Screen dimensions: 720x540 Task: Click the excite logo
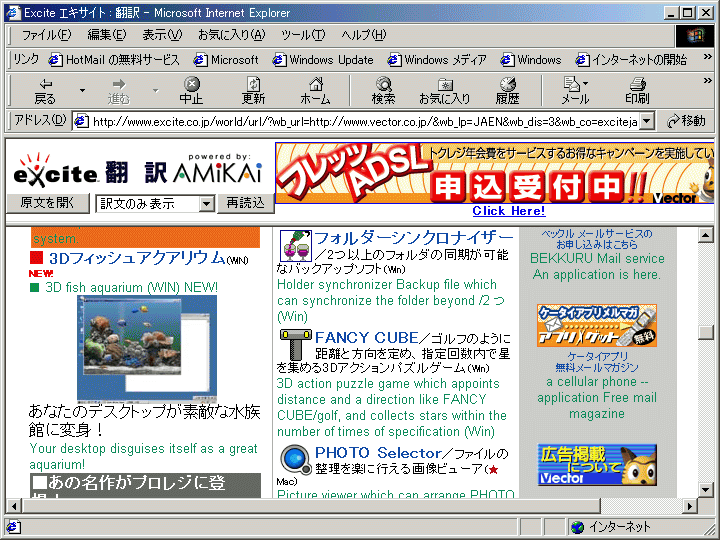[x=55, y=171]
